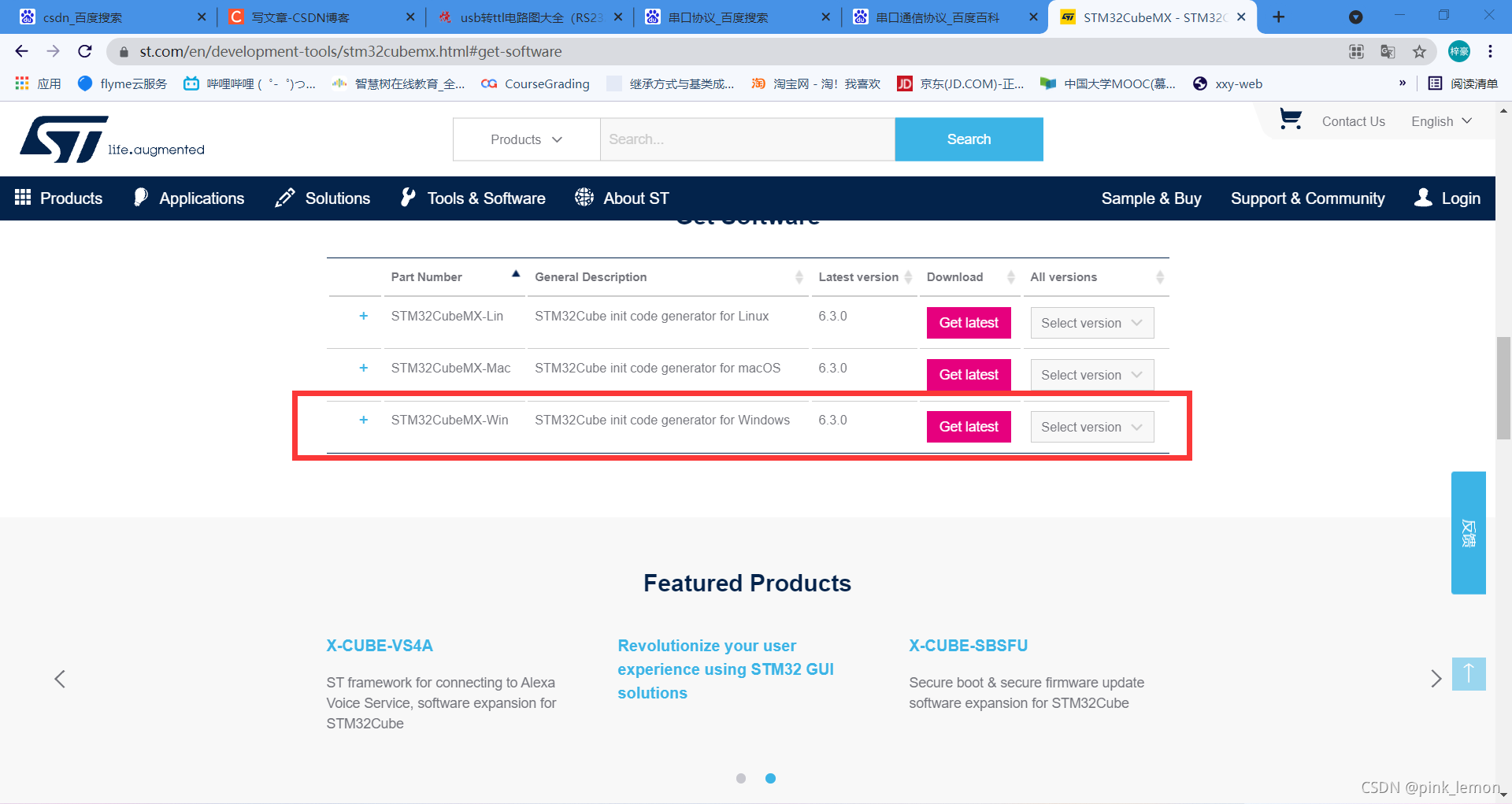Click the blue Search button
Viewport: 1512px width, 804px height.
[969, 139]
